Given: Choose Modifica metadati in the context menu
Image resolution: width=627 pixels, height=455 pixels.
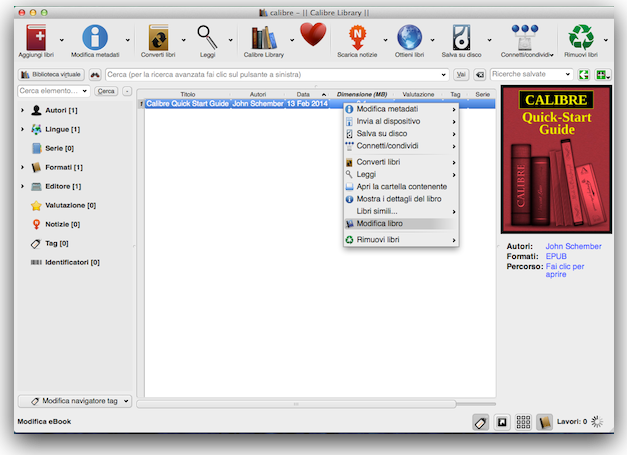Looking at the screenshot, I should [x=401, y=109].
